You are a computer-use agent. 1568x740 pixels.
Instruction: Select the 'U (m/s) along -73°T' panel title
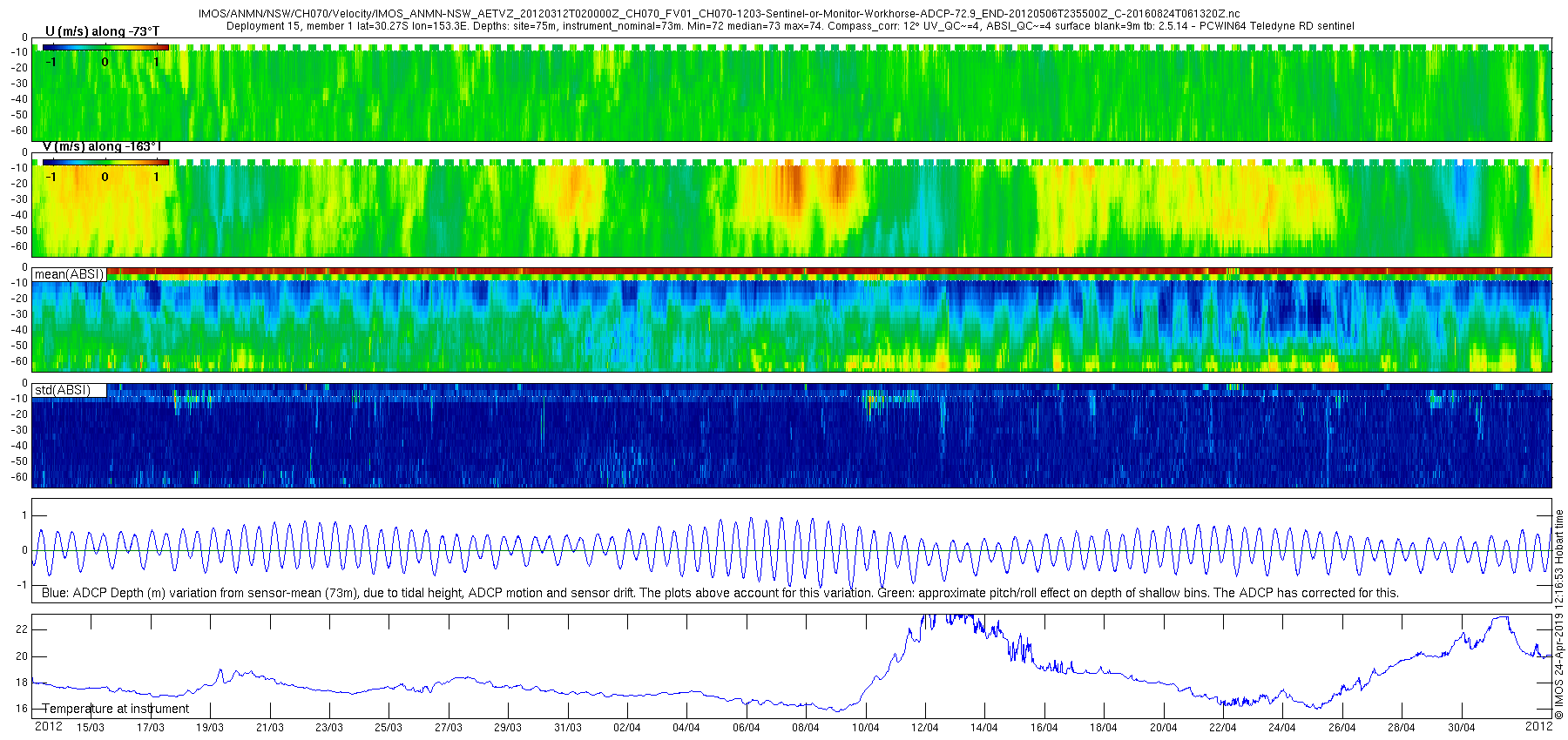tap(102, 31)
